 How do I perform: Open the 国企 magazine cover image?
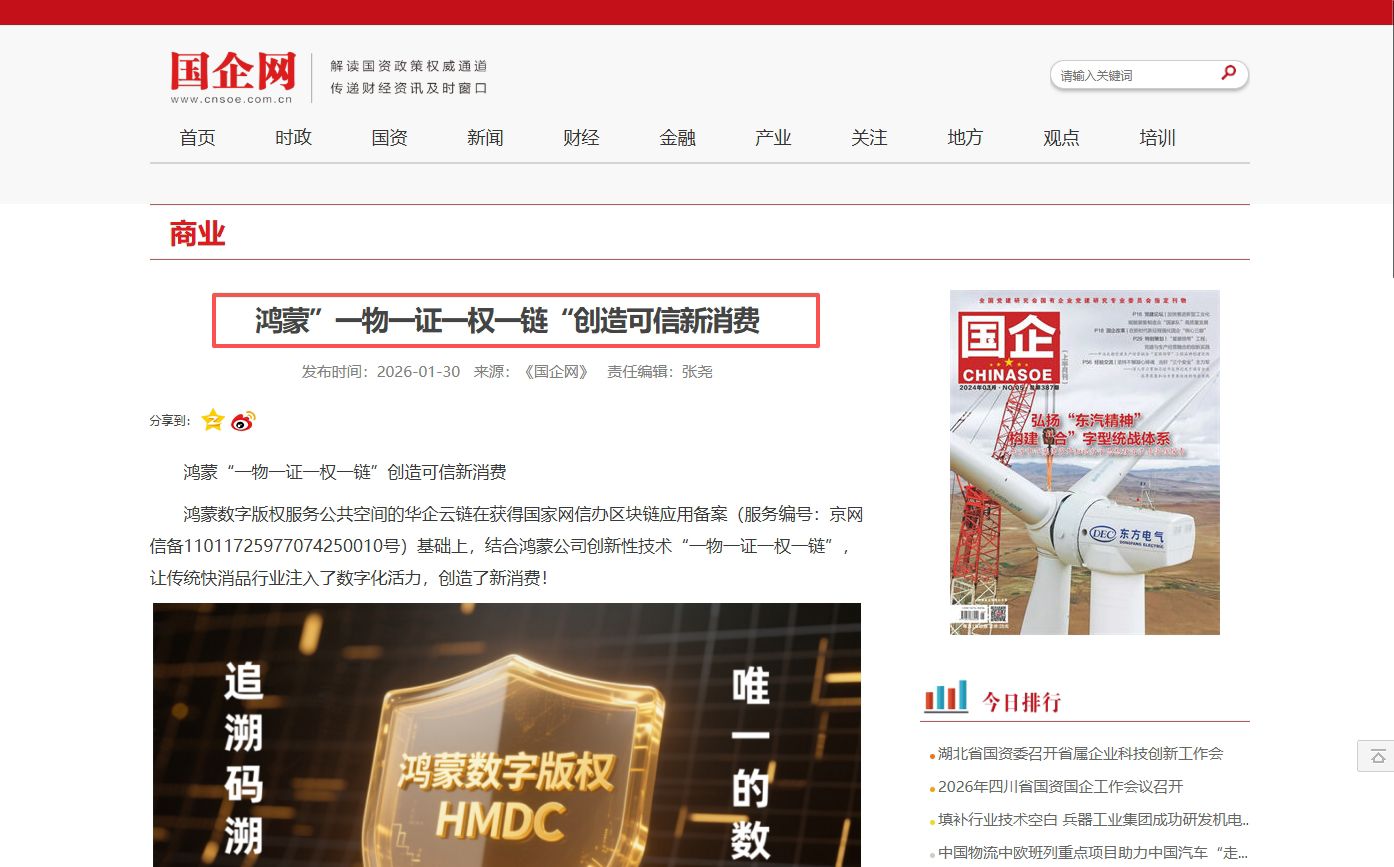pos(1084,462)
